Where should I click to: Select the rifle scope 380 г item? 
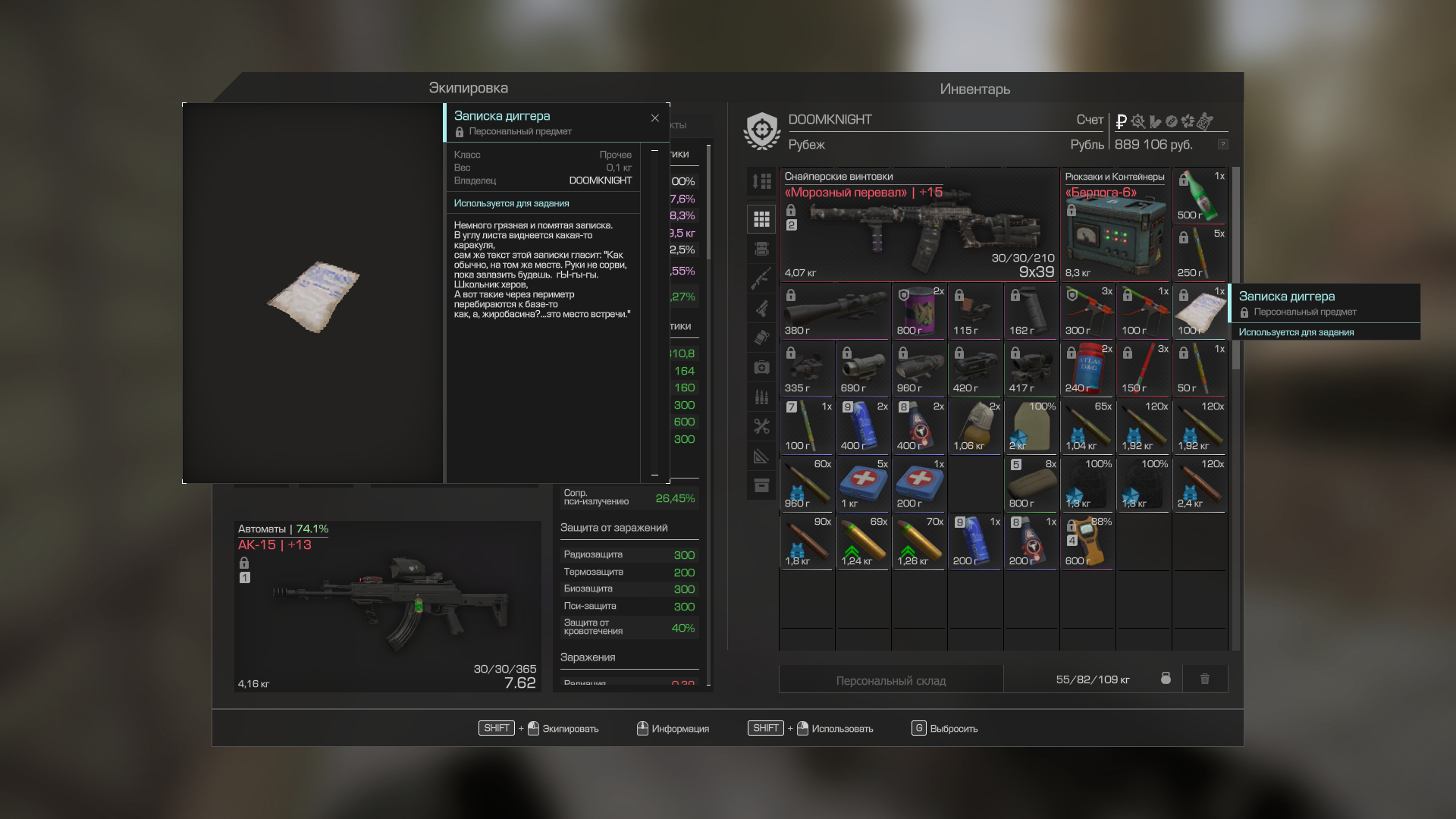coord(835,311)
